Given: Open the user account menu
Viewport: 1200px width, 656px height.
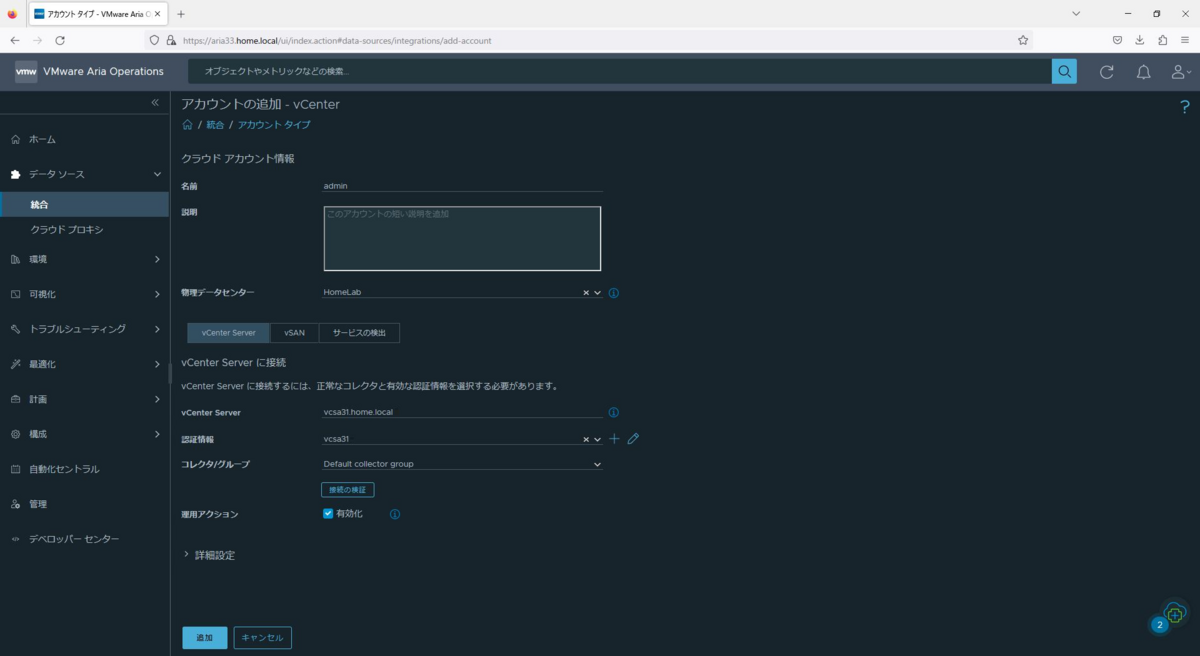Looking at the screenshot, I should (1181, 72).
